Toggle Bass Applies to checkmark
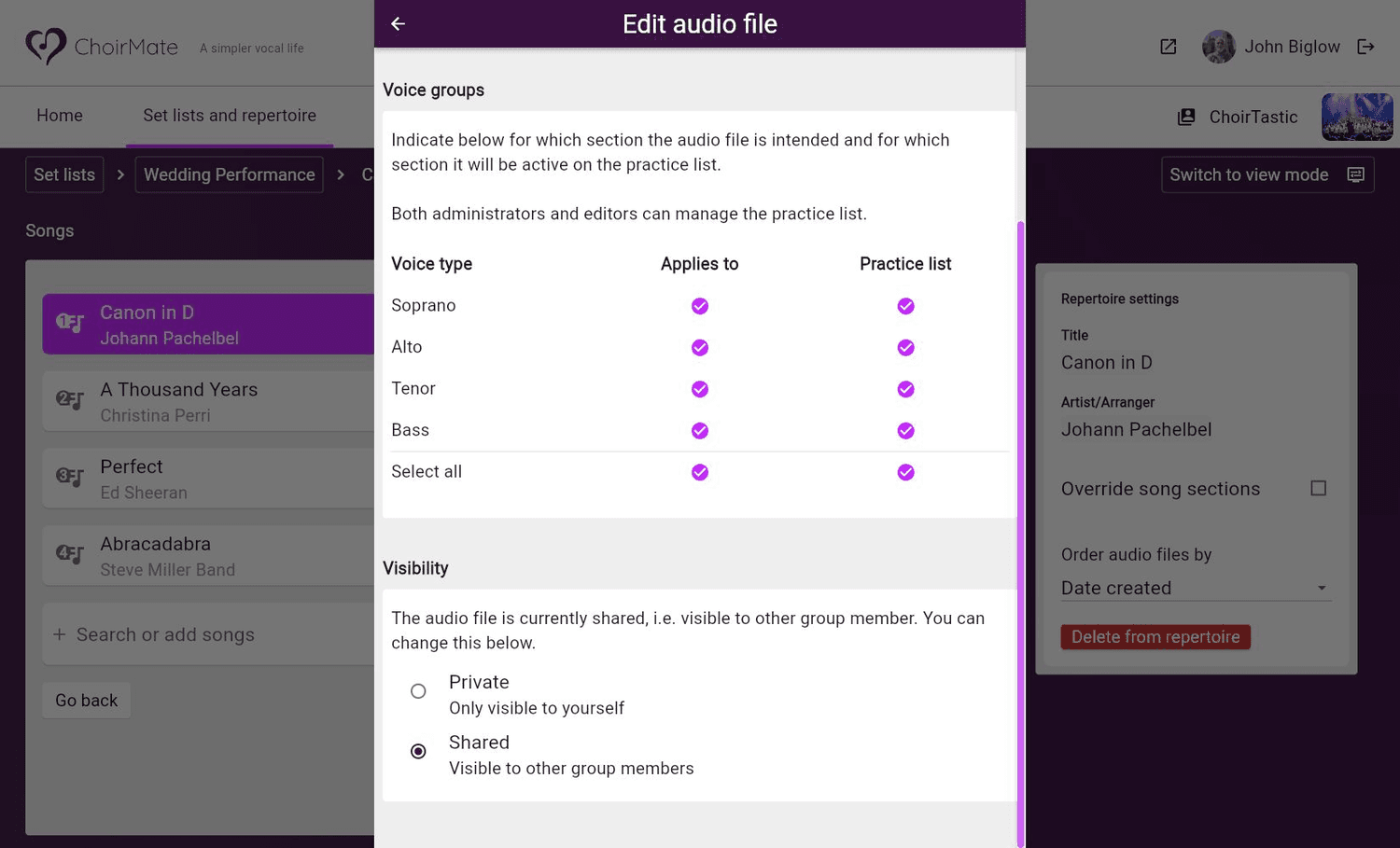 tap(700, 431)
